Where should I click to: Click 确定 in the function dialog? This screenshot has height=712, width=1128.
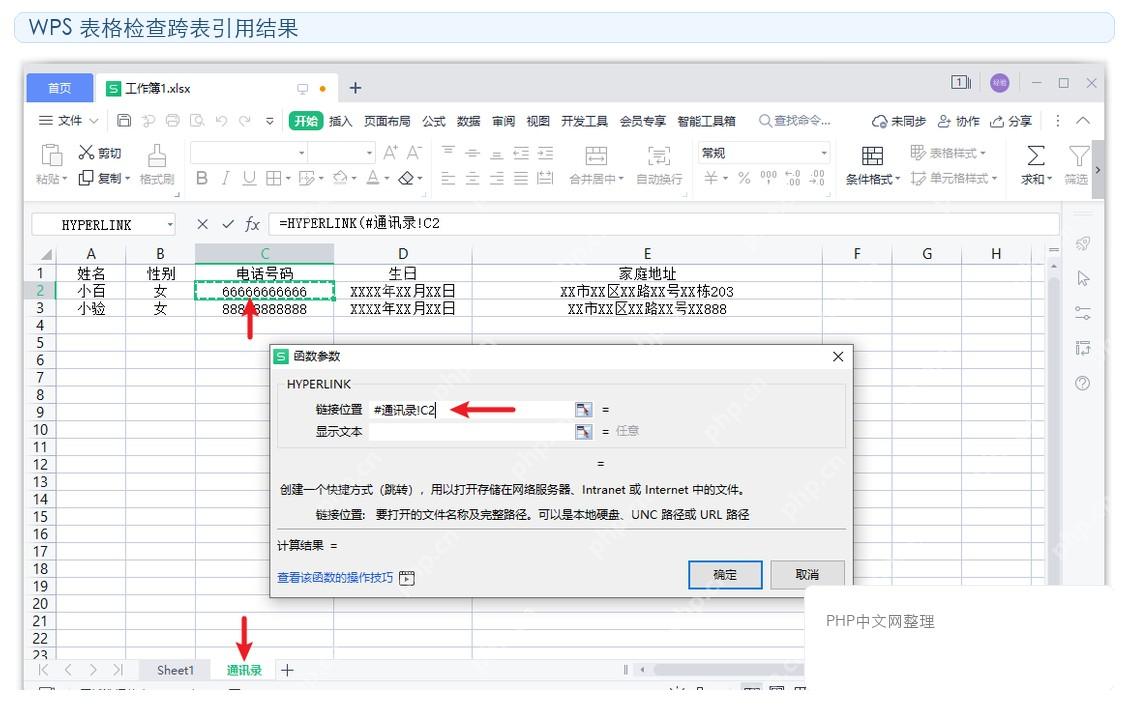[x=725, y=575]
